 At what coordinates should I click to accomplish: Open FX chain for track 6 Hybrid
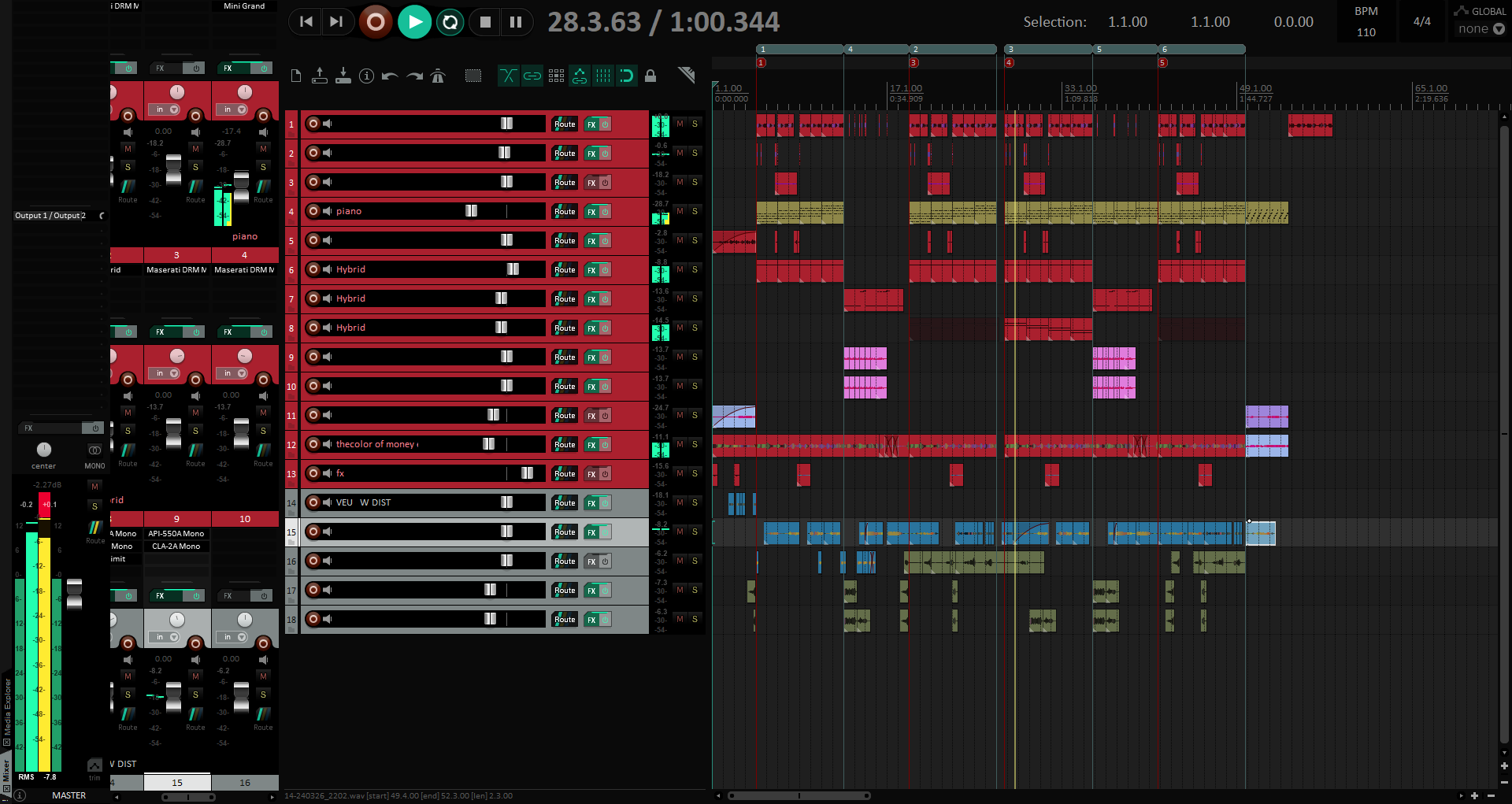pyautogui.click(x=591, y=269)
